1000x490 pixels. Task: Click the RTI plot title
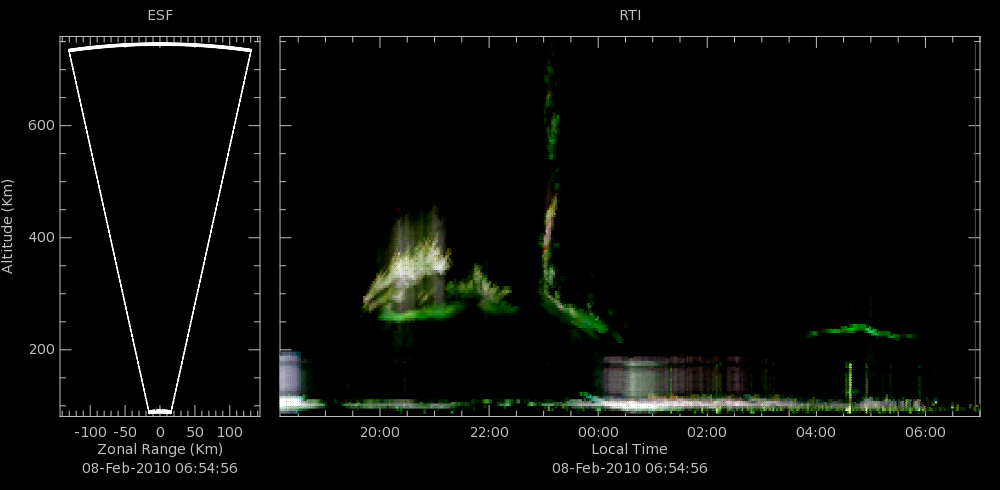629,16
